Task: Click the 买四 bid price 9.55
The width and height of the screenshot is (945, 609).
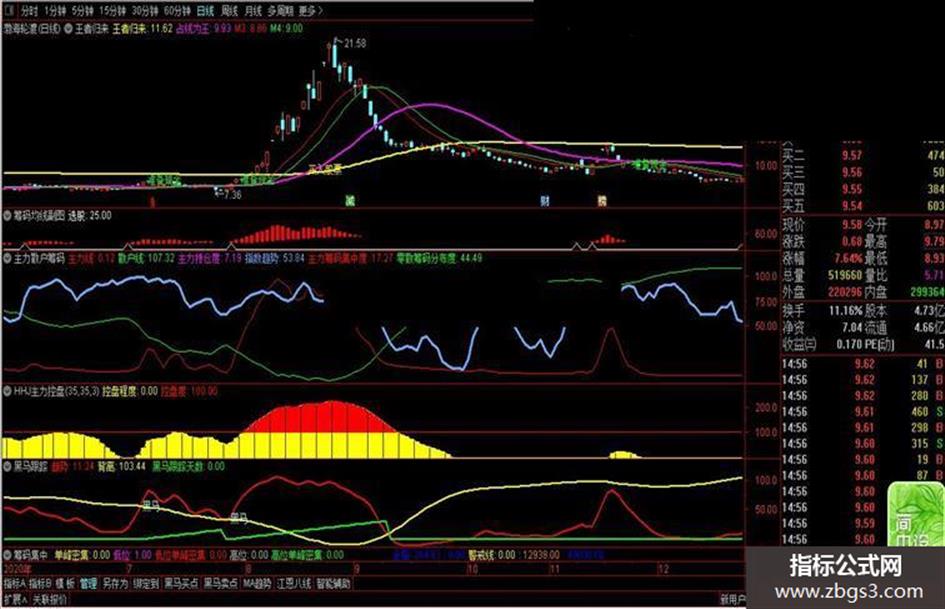Action: [x=852, y=189]
